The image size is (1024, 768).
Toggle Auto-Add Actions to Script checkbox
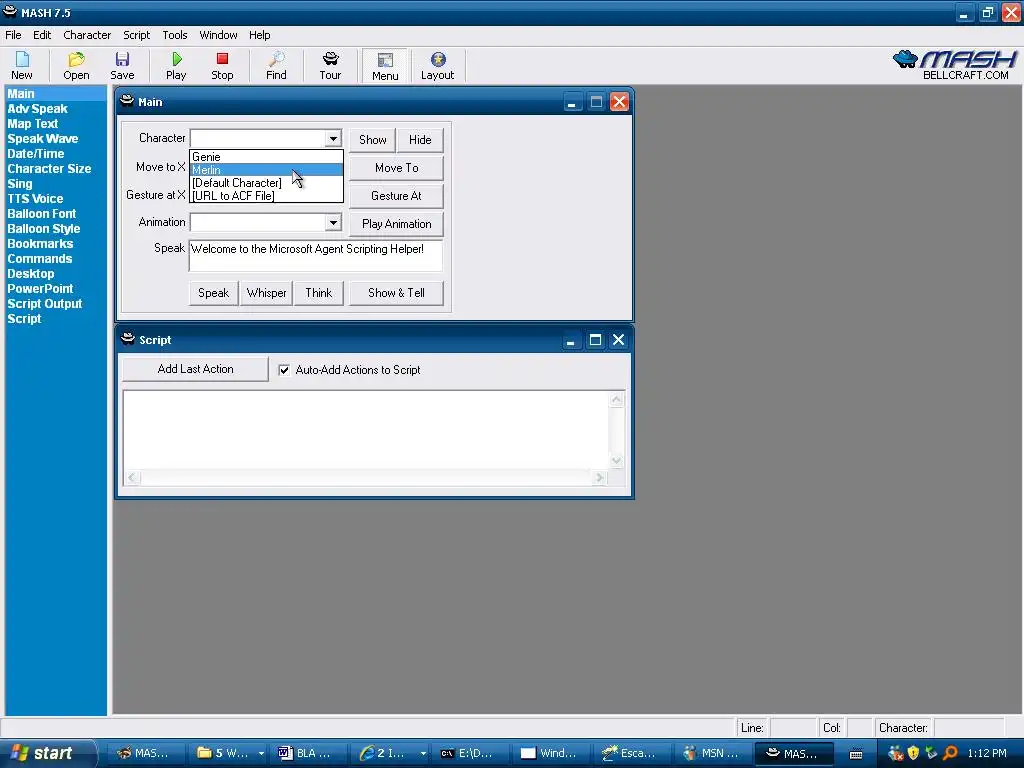(x=284, y=370)
